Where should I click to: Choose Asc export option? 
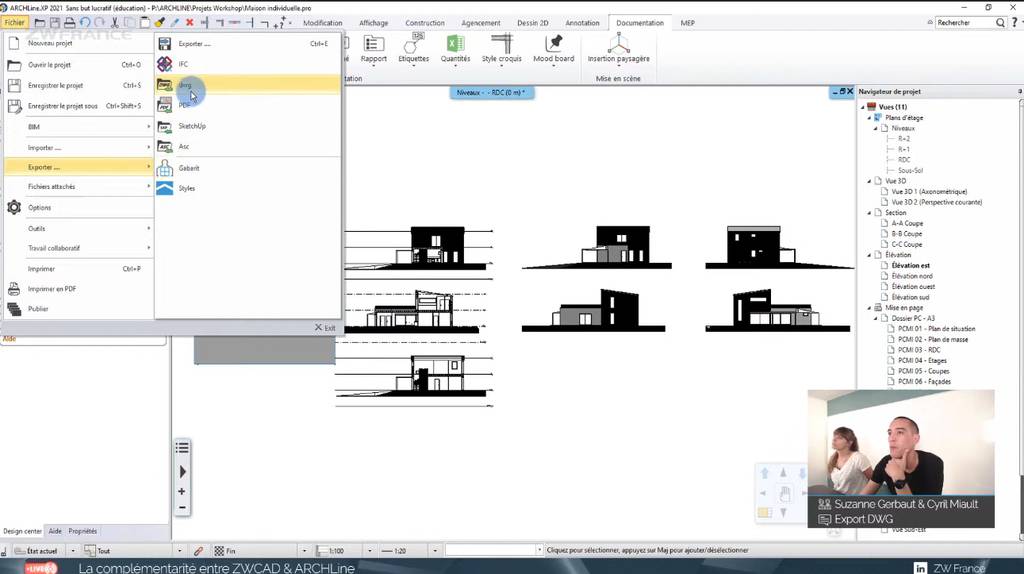(x=248, y=147)
